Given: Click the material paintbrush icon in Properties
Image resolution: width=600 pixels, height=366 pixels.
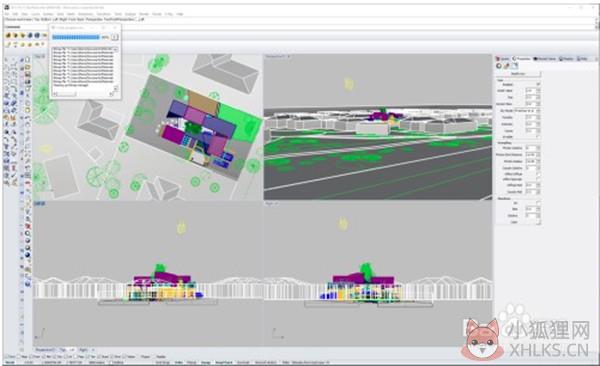Looking at the screenshot, I should click(x=507, y=66).
